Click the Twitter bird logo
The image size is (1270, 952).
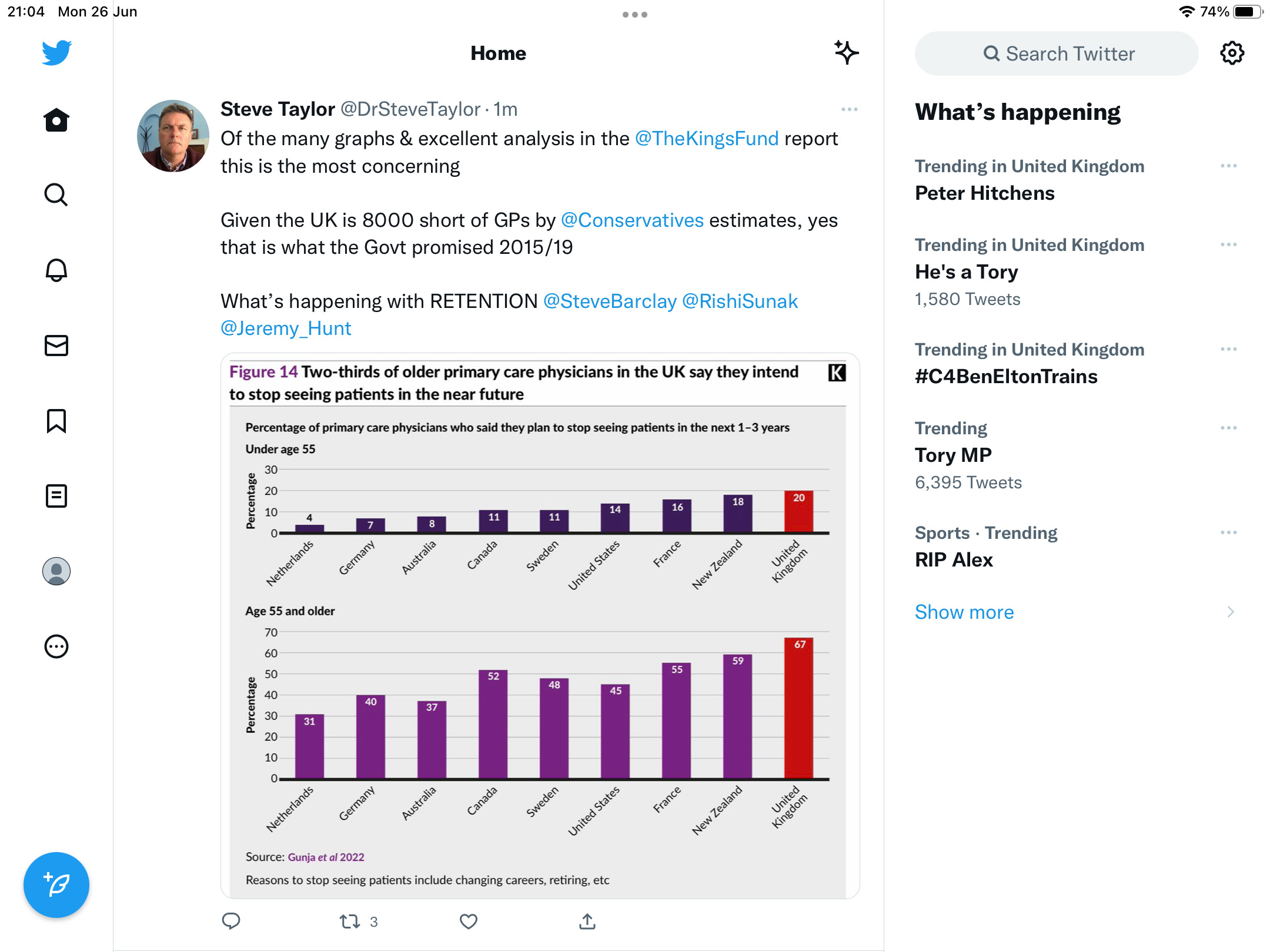pos(56,53)
